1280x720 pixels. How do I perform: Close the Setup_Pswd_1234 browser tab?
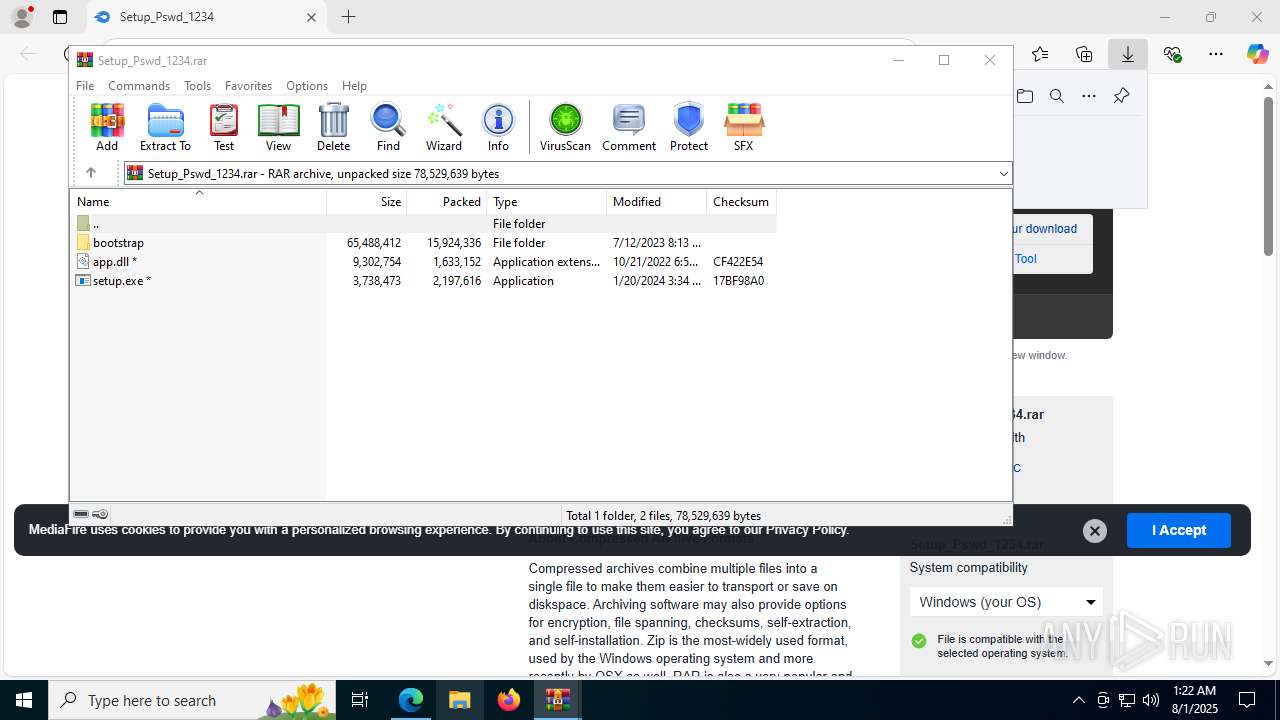pos(311,17)
